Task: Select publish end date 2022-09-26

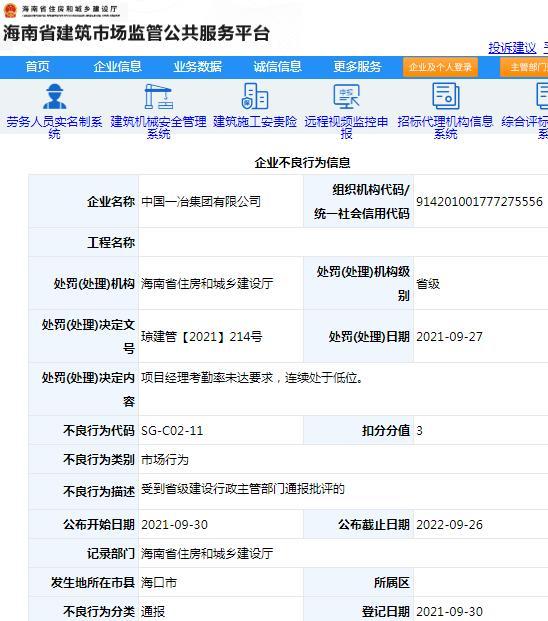Action: click(x=449, y=525)
